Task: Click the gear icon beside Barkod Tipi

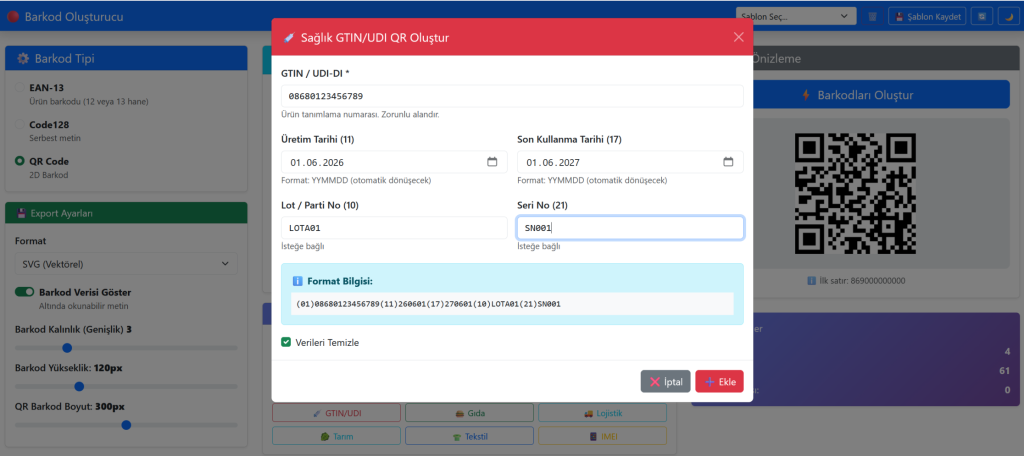Action: (24, 59)
